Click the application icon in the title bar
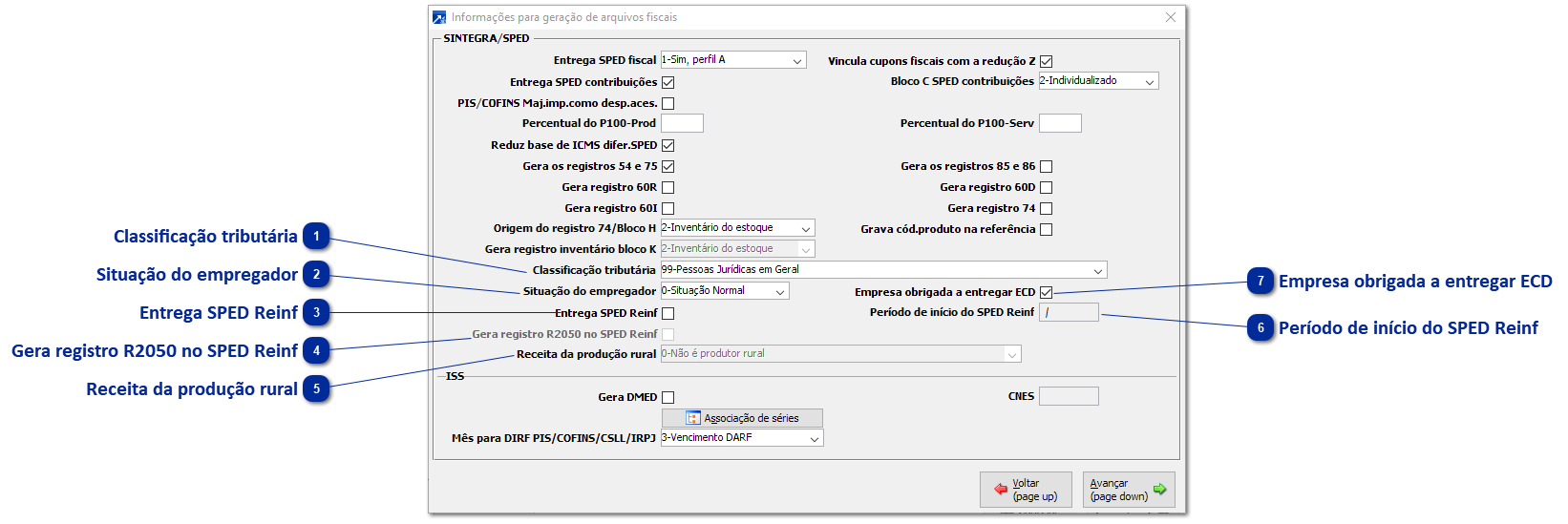The image size is (1568, 524). point(439,17)
